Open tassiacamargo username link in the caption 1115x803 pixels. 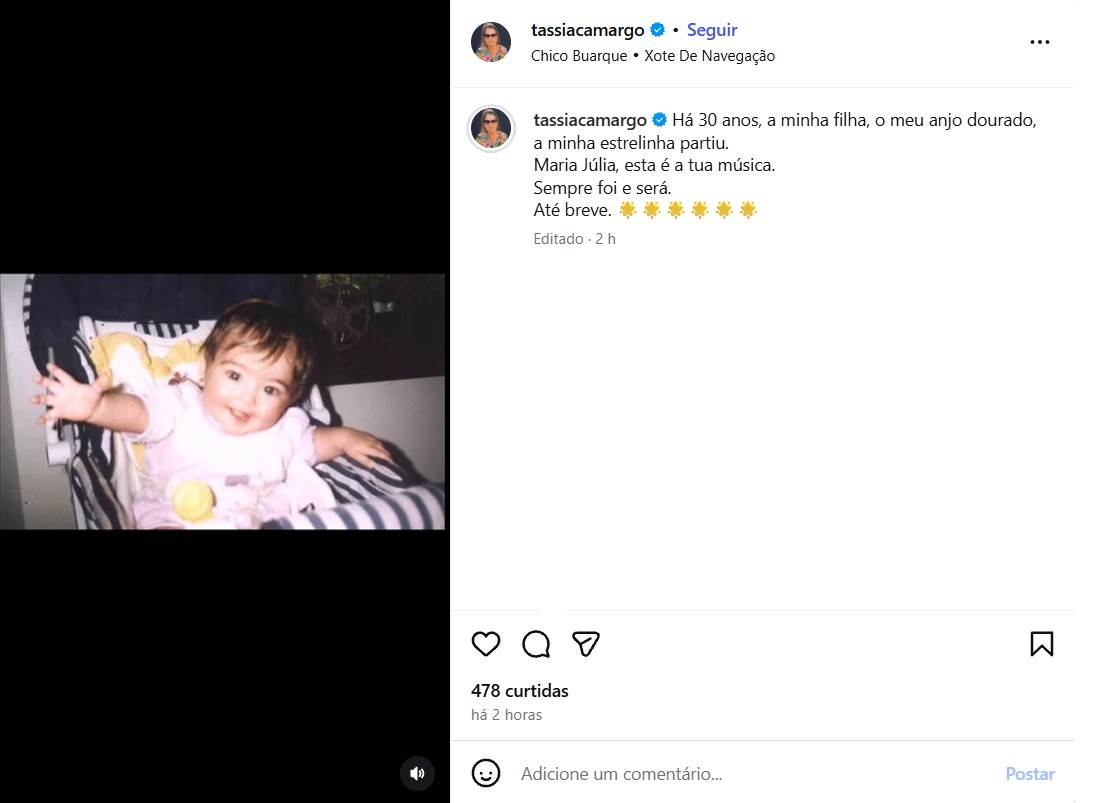click(590, 120)
